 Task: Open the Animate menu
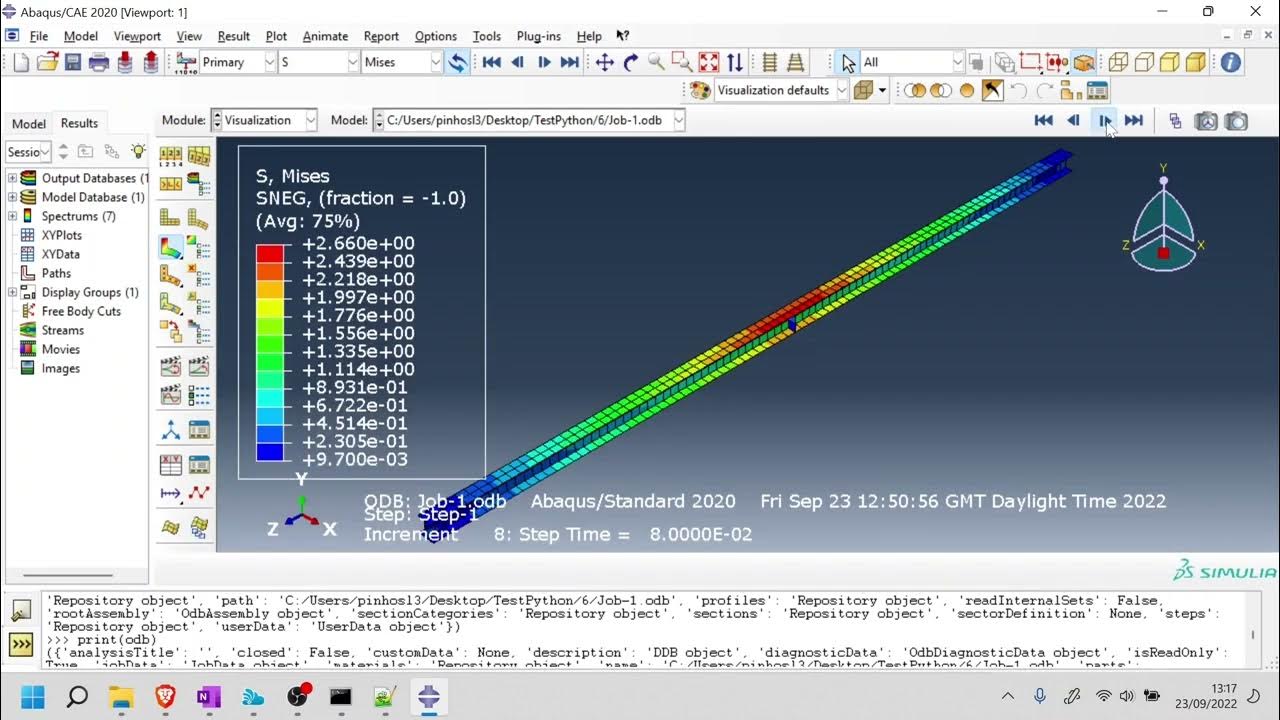point(325,36)
